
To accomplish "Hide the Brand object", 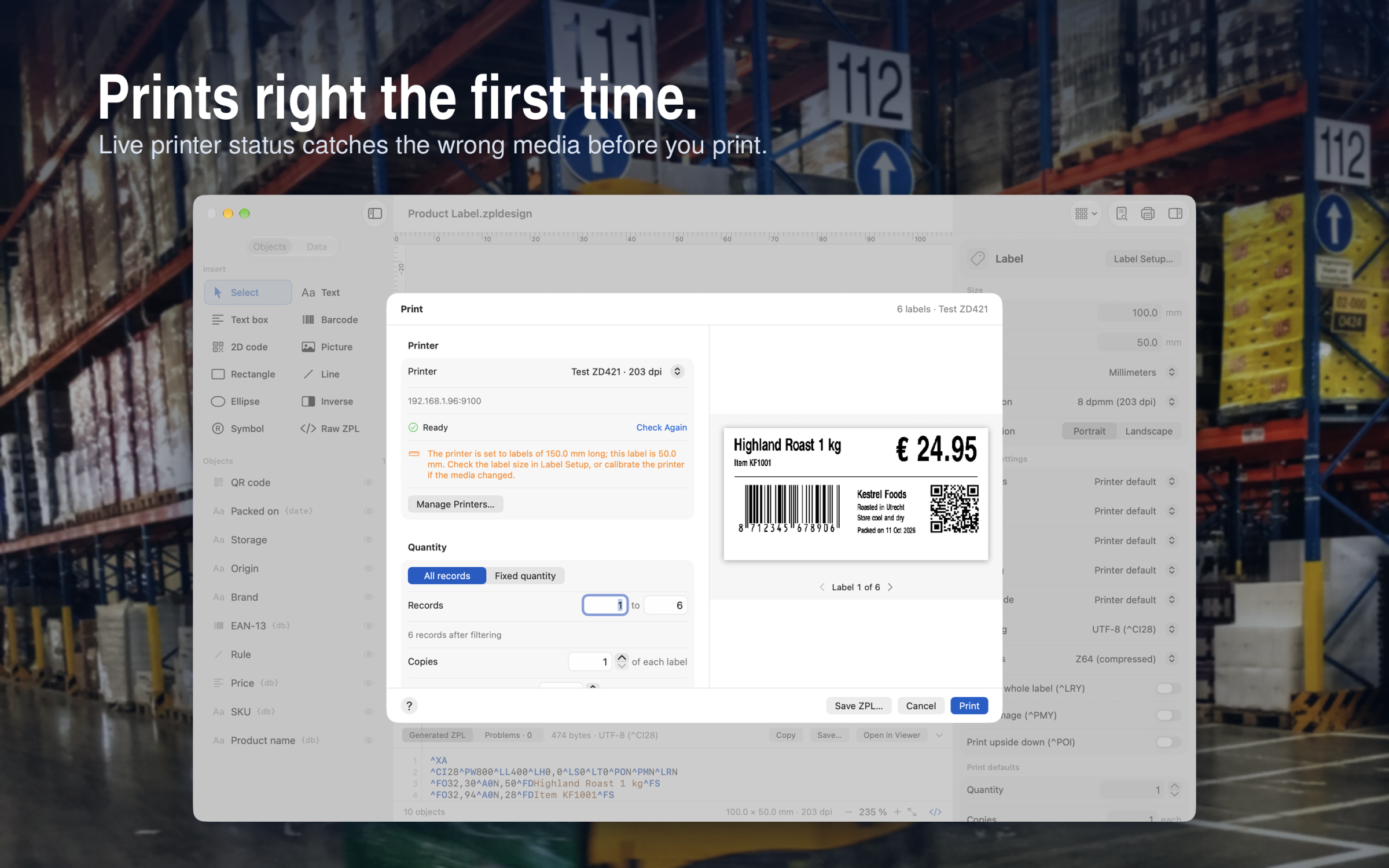I will click(x=369, y=597).
